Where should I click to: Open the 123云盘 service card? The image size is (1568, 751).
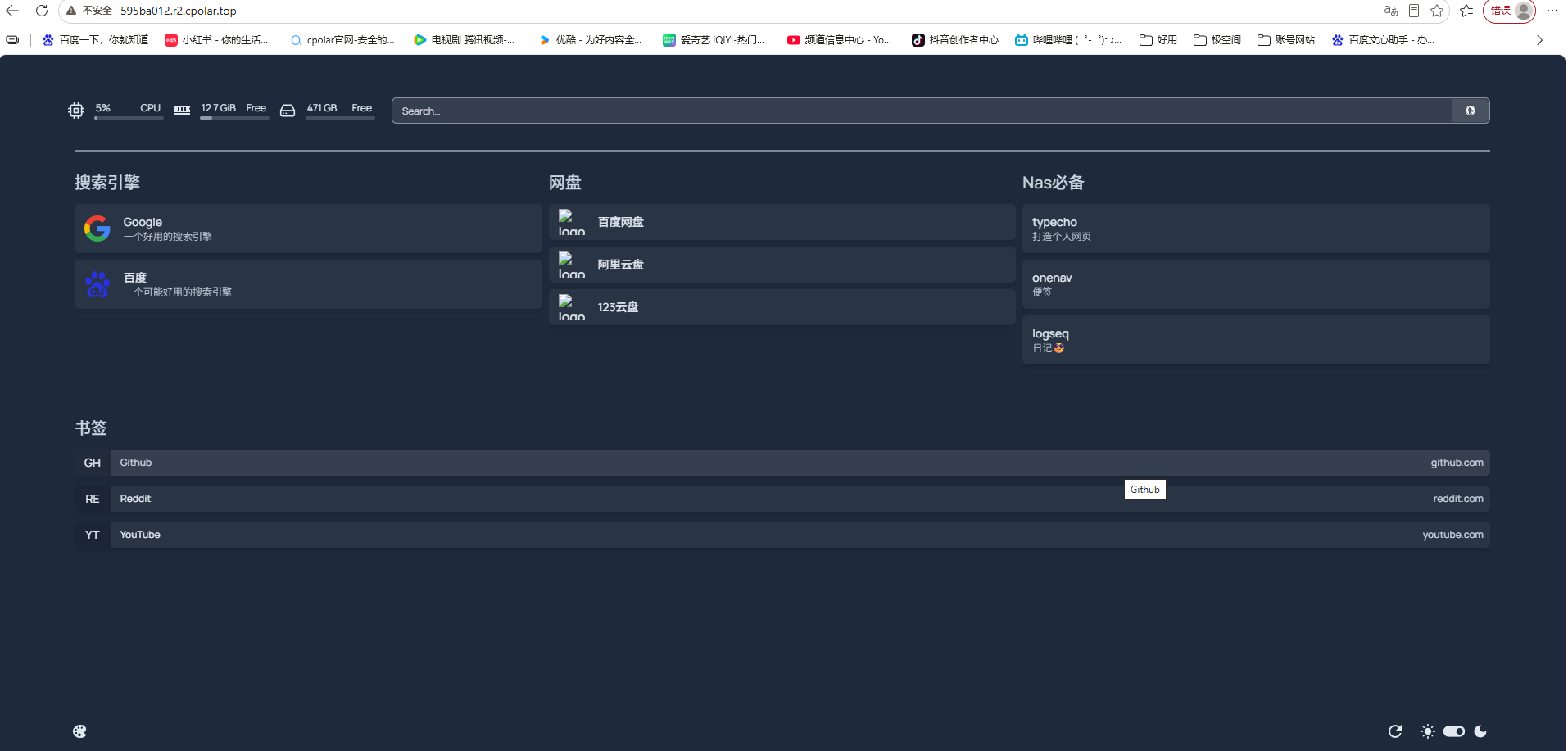(782, 307)
